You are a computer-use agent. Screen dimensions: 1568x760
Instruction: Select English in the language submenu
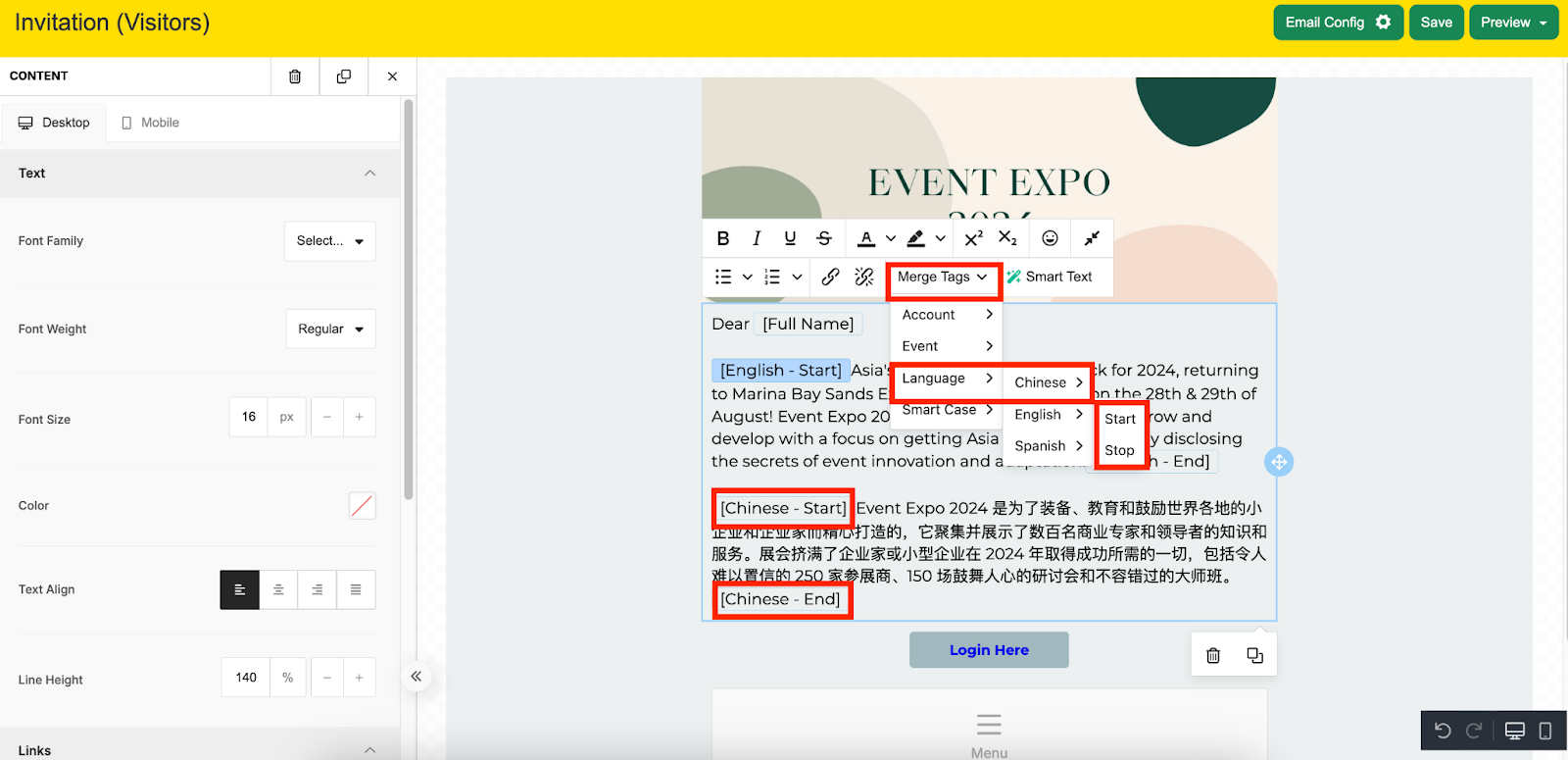(x=1049, y=415)
